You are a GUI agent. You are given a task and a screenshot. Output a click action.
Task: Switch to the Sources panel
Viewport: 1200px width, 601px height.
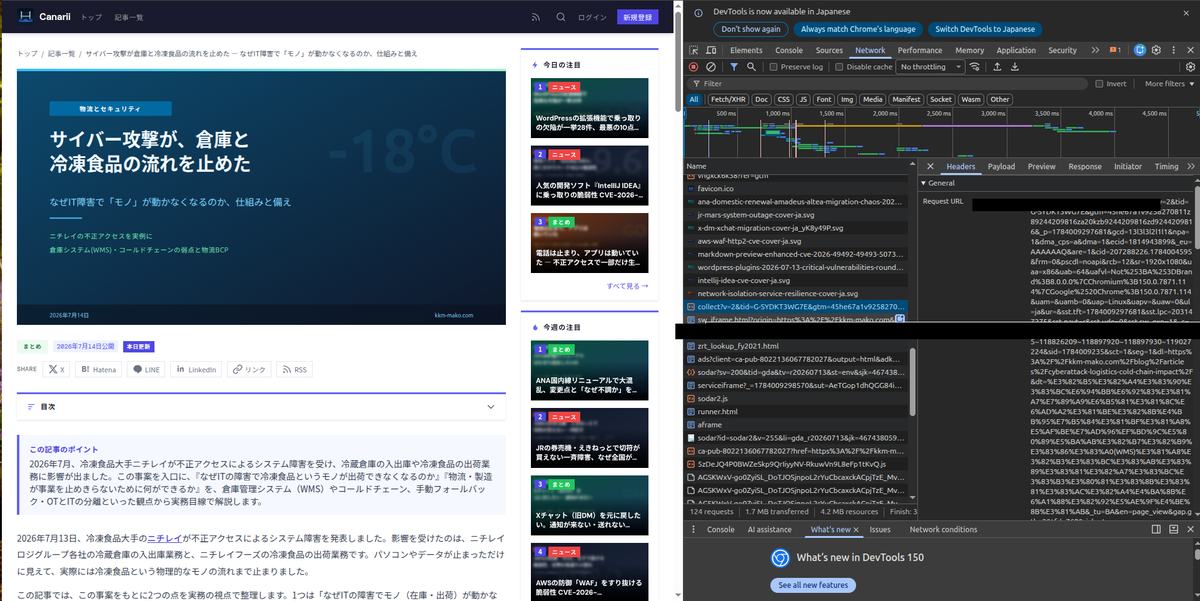coord(829,50)
